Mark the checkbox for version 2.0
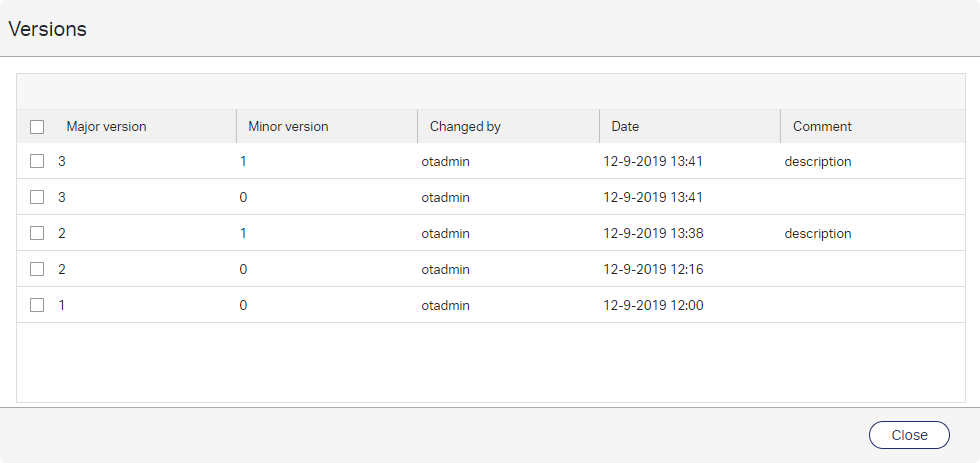This screenshot has height=463, width=980. pos(37,269)
